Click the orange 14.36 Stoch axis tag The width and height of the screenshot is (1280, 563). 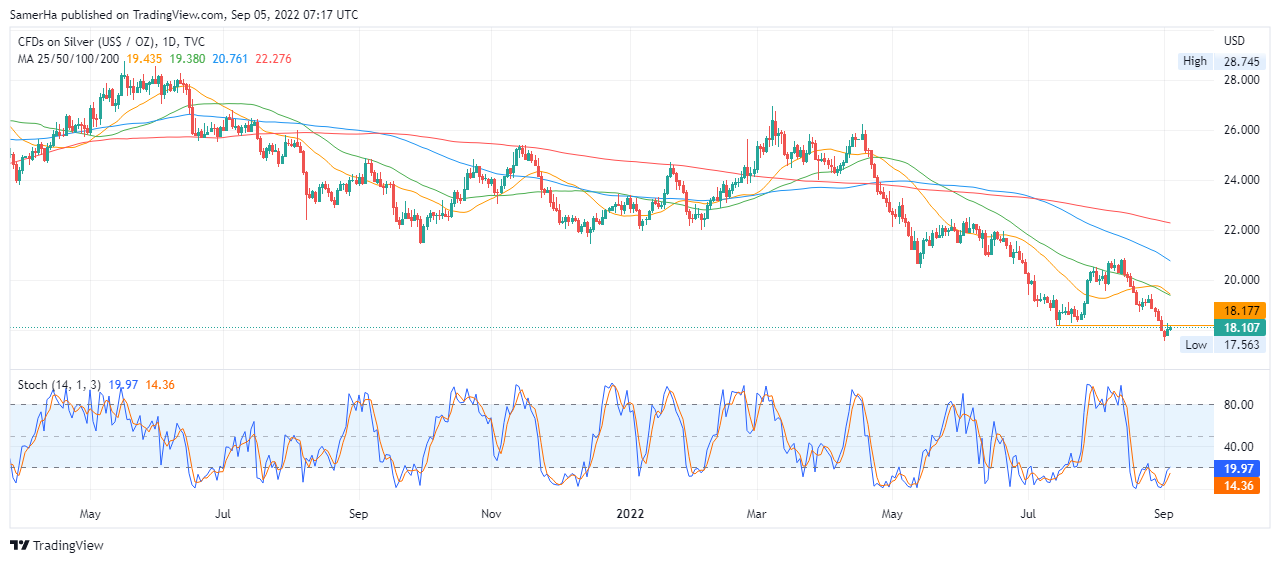[x=1240, y=485]
